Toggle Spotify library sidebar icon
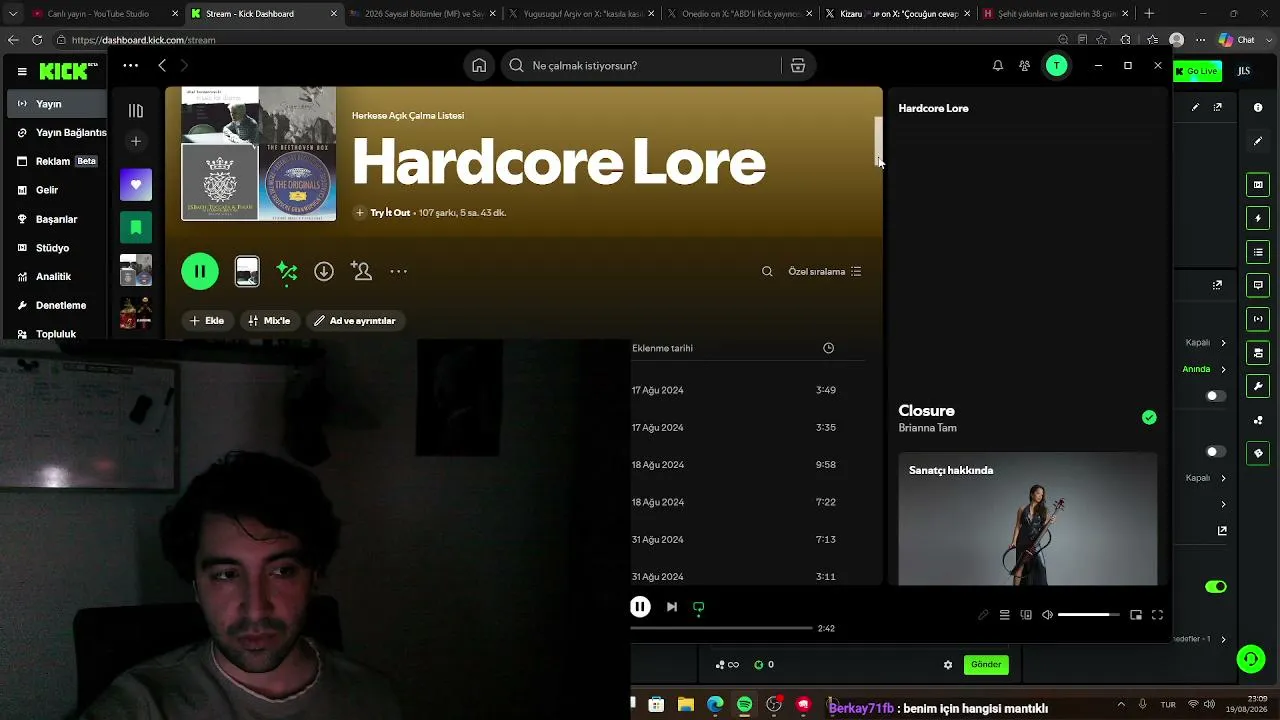 click(x=136, y=111)
